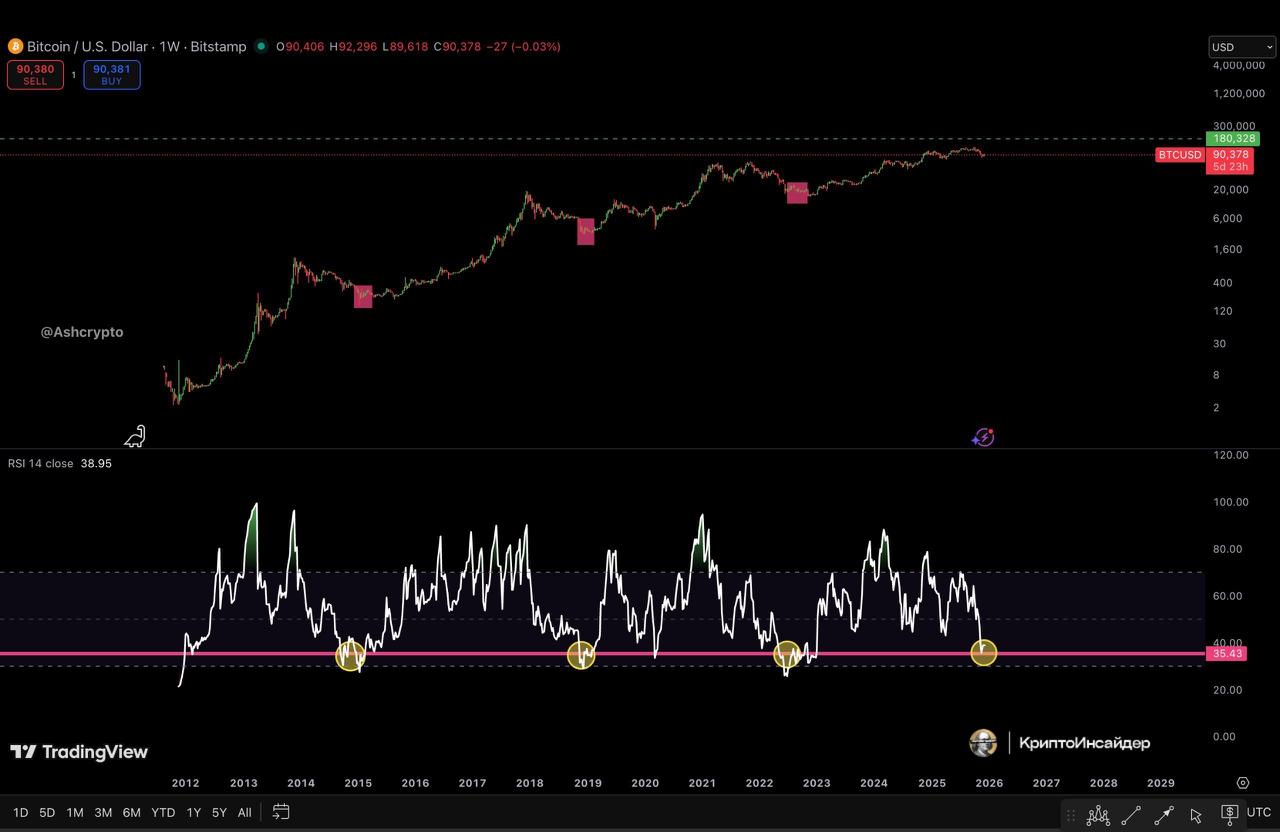This screenshot has width=1280, height=832.
Task: Click the red BTCUSD price tag
Action: 1179,155
